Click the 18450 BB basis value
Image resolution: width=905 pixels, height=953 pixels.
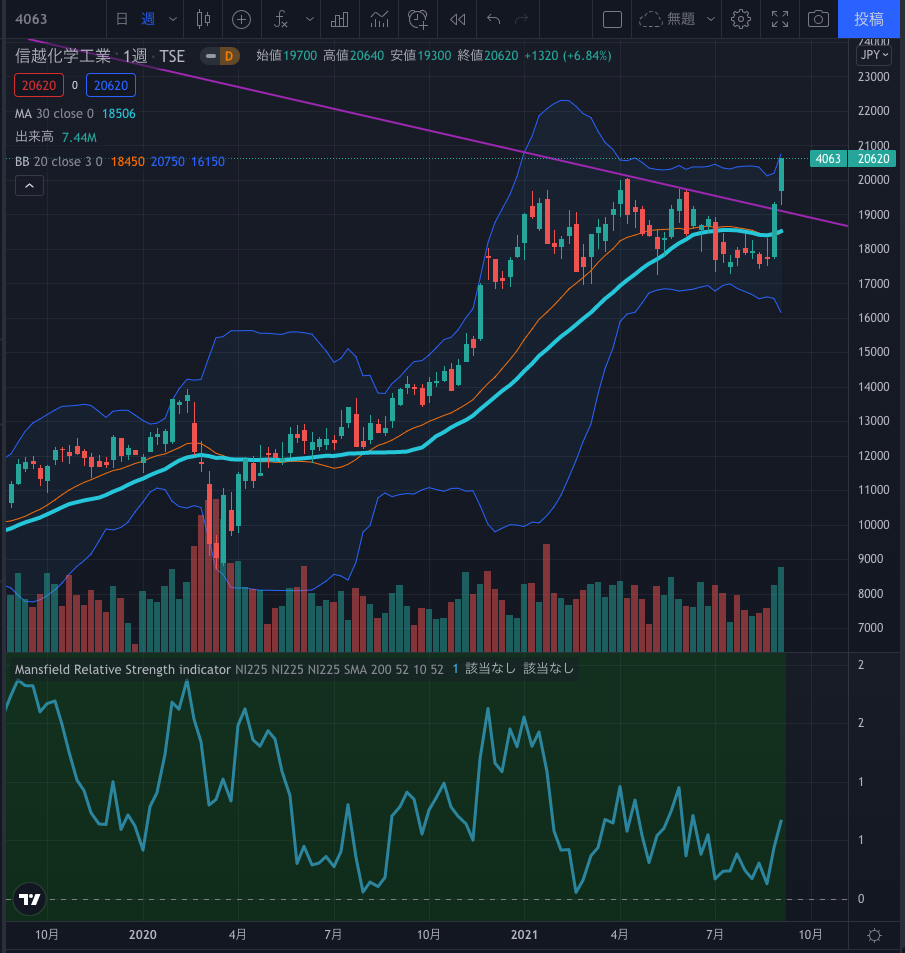[x=128, y=162]
